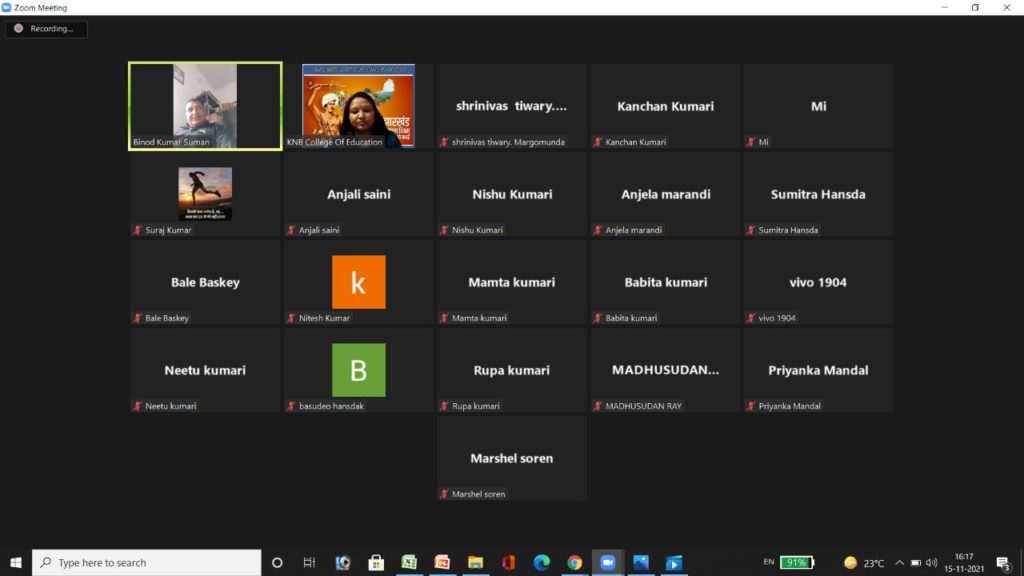
Task: Click muted mic icon next to Marshel soren
Action: point(445,494)
